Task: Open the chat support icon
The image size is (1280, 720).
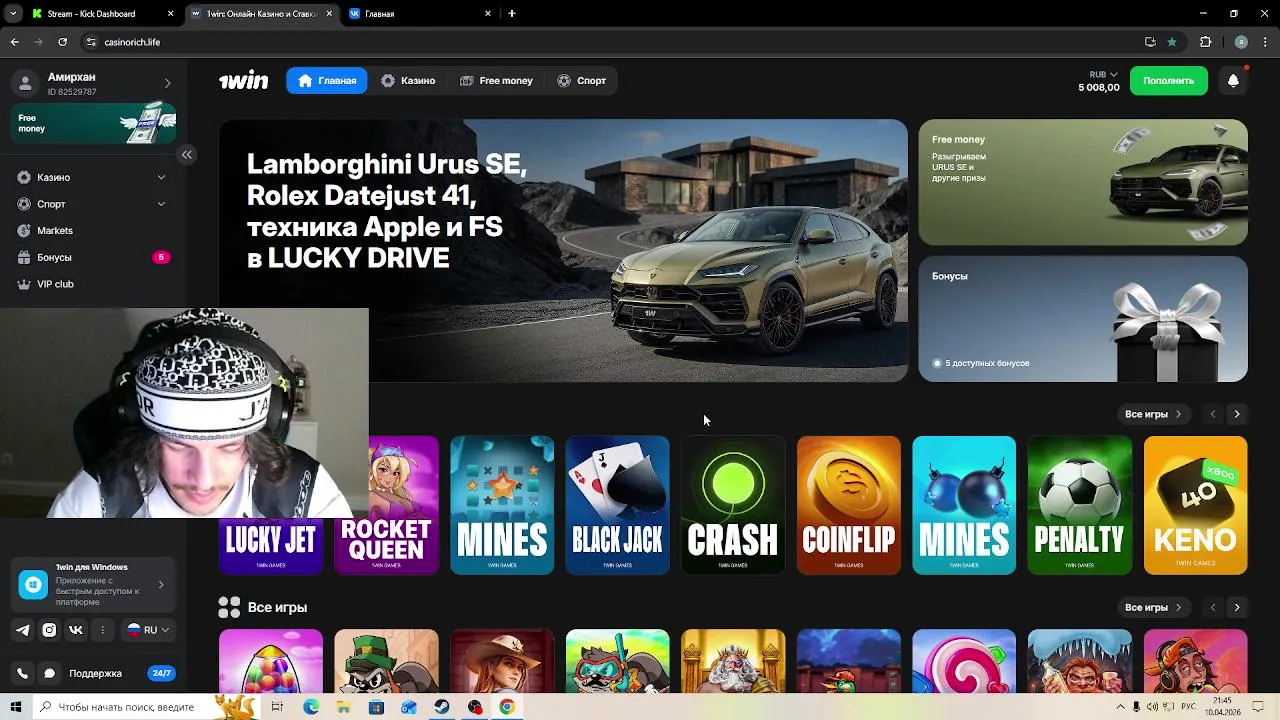Action: [49, 674]
